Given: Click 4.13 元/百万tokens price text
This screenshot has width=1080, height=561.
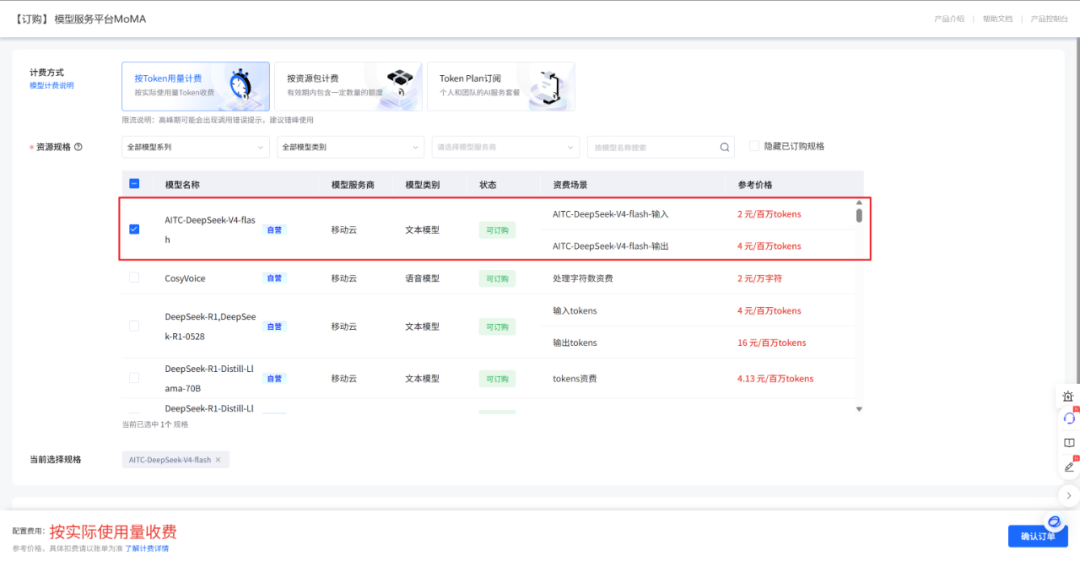Looking at the screenshot, I should tap(776, 378).
